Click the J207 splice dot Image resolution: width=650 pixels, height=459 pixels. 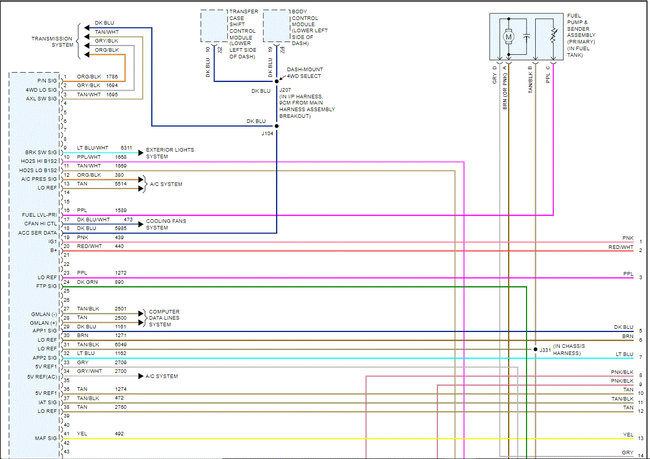tap(277, 81)
